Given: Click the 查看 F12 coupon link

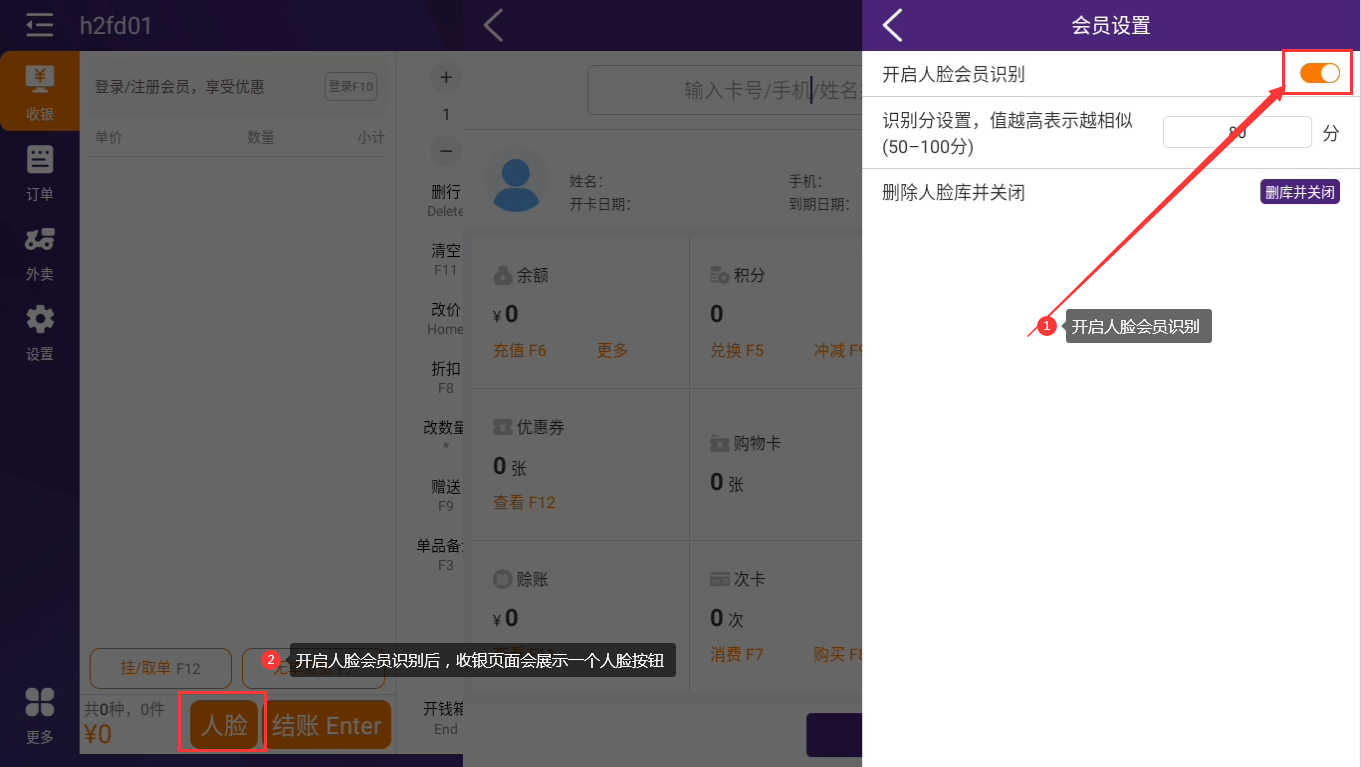Looking at the screenshot, I should pyautogui.click(x=524, y=502).
